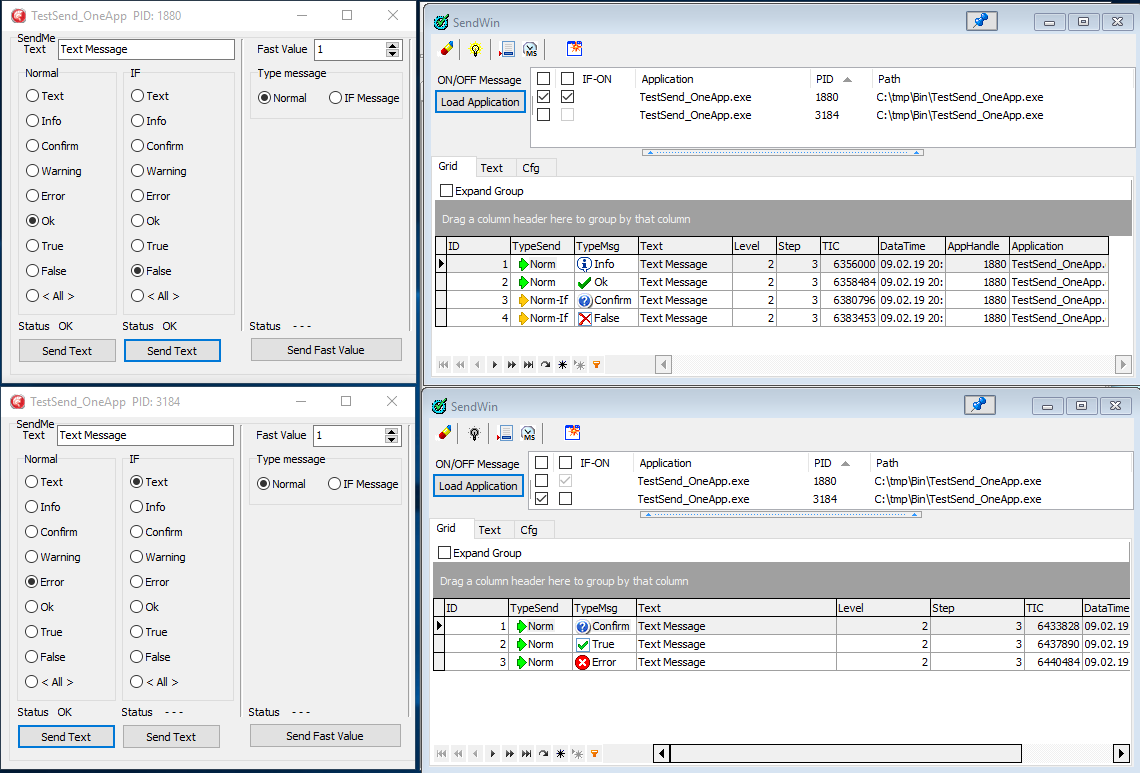Open the Text tab in the bottom SendWin

point(490,530)
